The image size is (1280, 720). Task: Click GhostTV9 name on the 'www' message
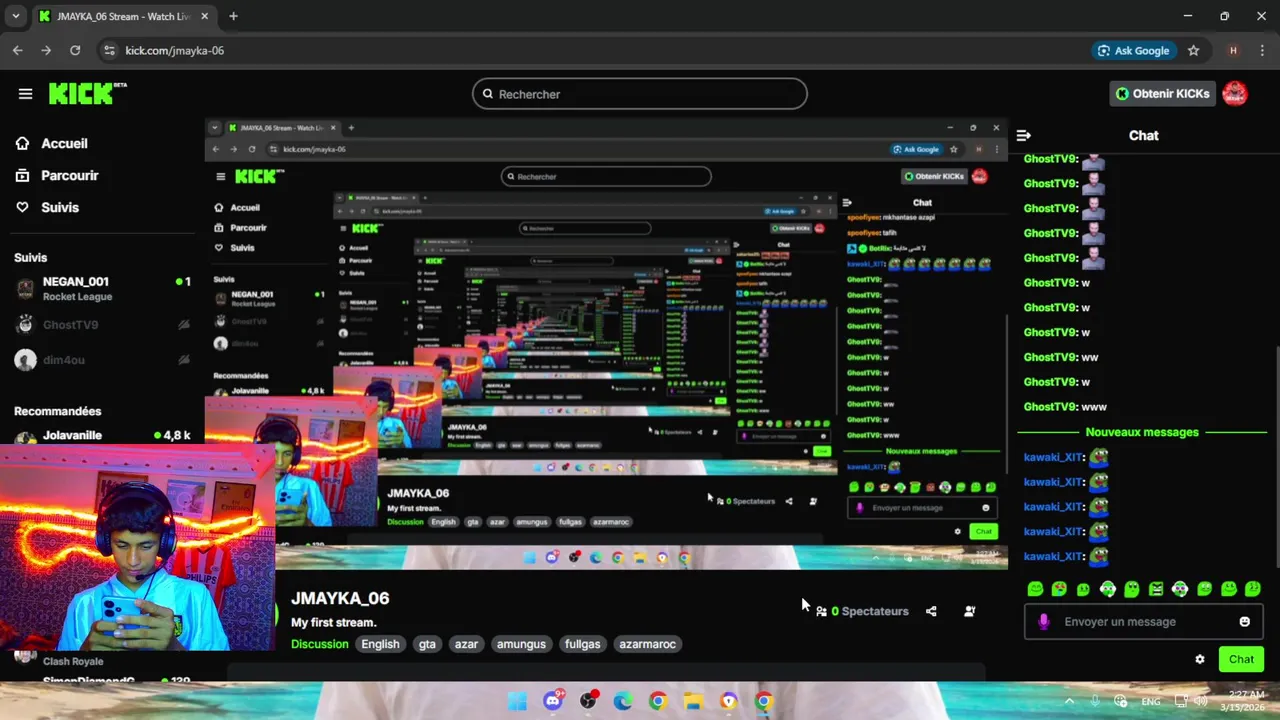pos(1051,407)
